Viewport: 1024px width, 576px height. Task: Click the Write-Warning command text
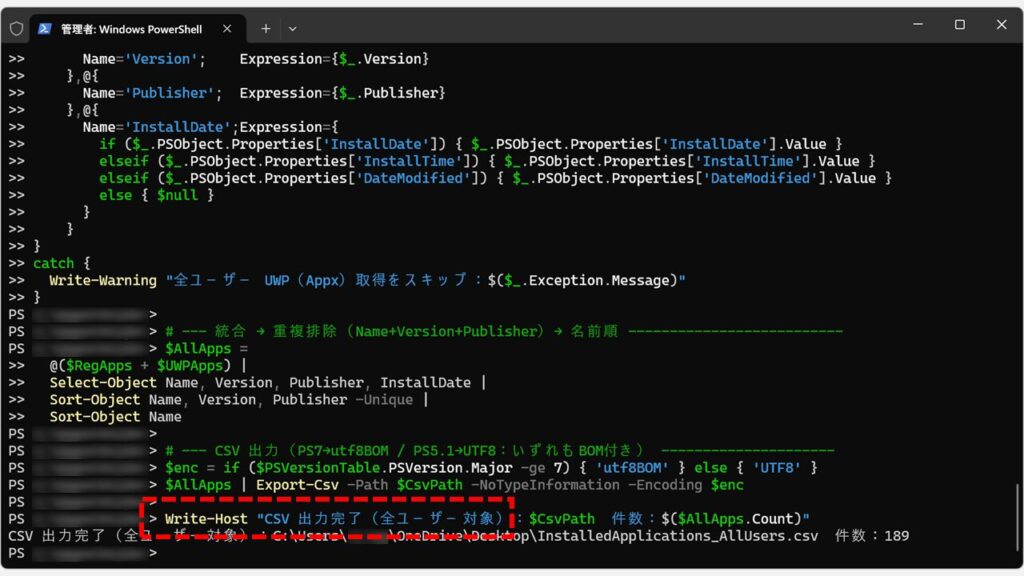tap(103, 280)
